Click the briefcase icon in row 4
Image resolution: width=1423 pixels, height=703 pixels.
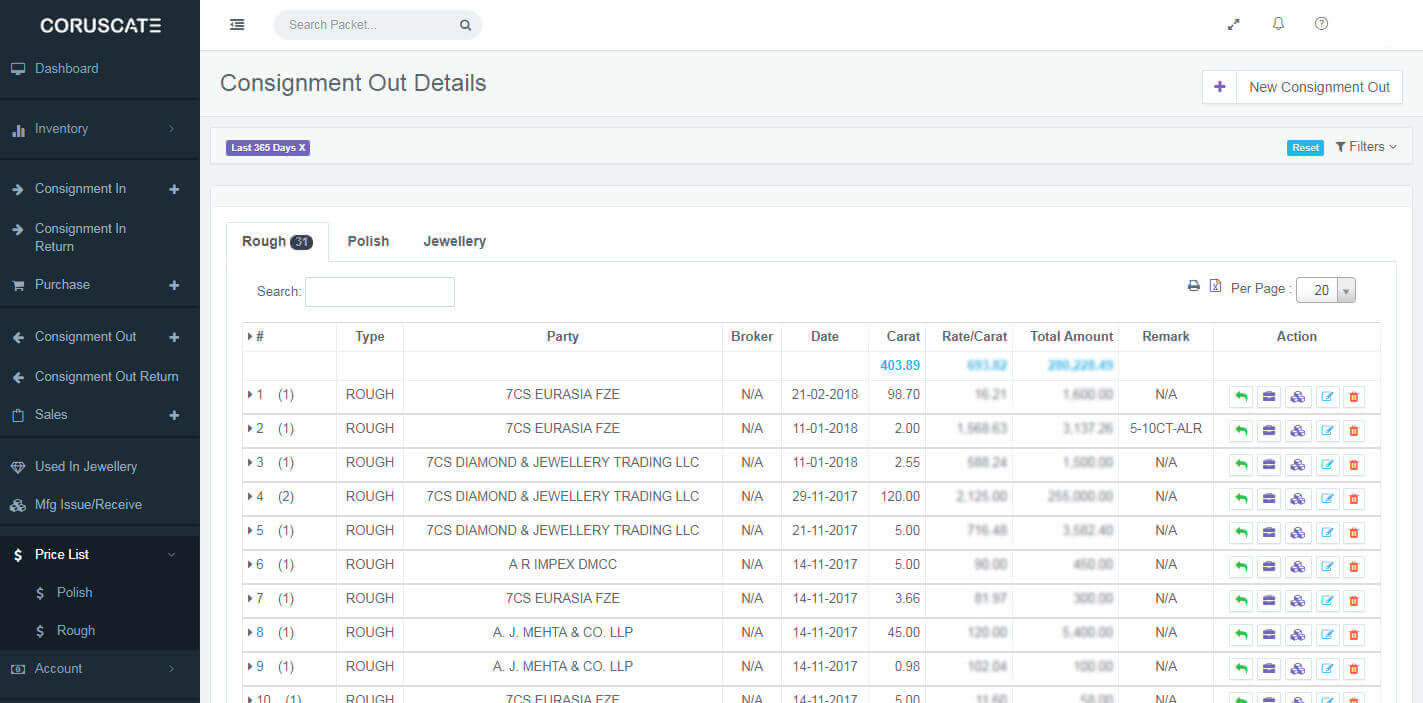[x=1269, y=499]
